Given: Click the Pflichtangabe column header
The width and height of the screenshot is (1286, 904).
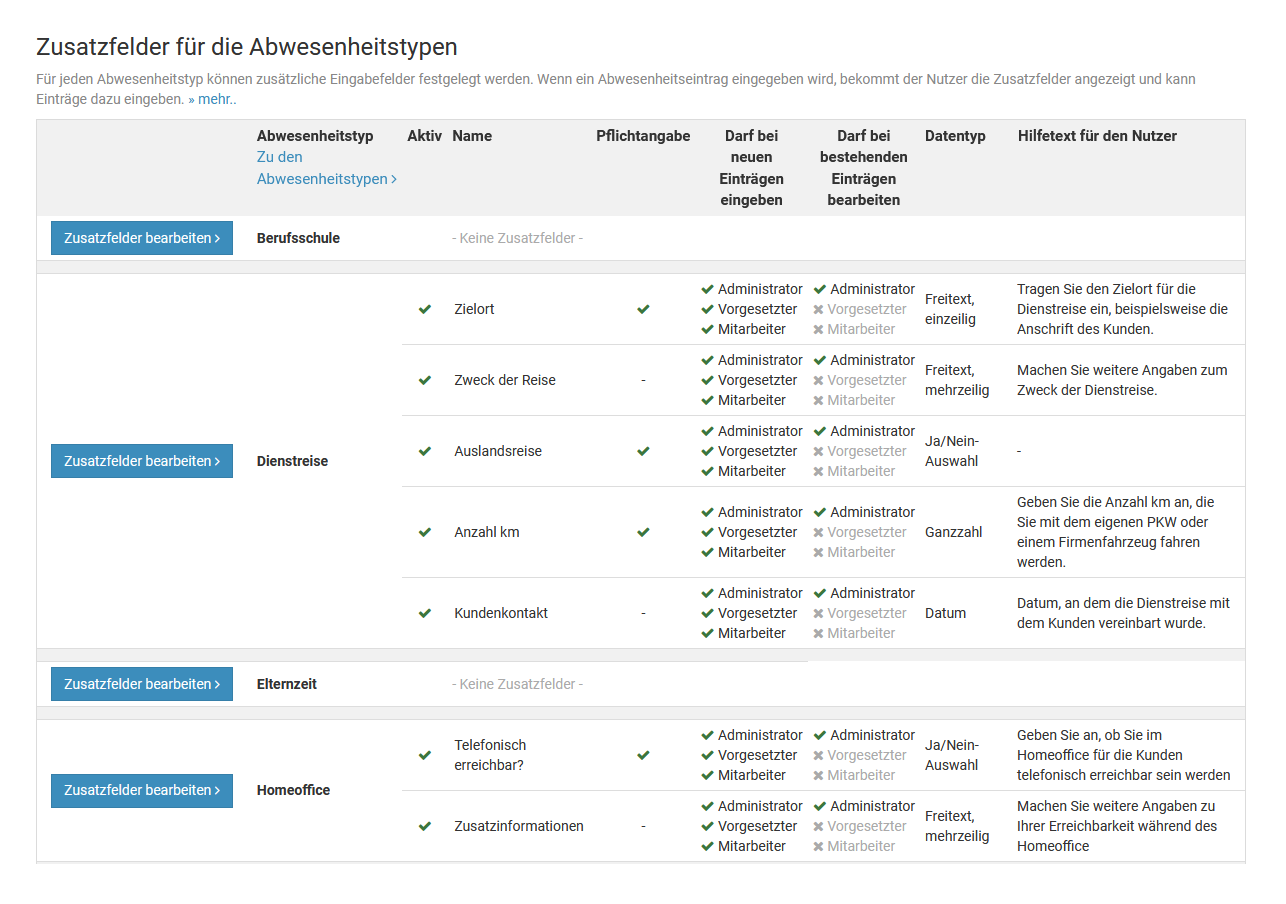Looking at the screenshot, I should [x=643, y=136].
